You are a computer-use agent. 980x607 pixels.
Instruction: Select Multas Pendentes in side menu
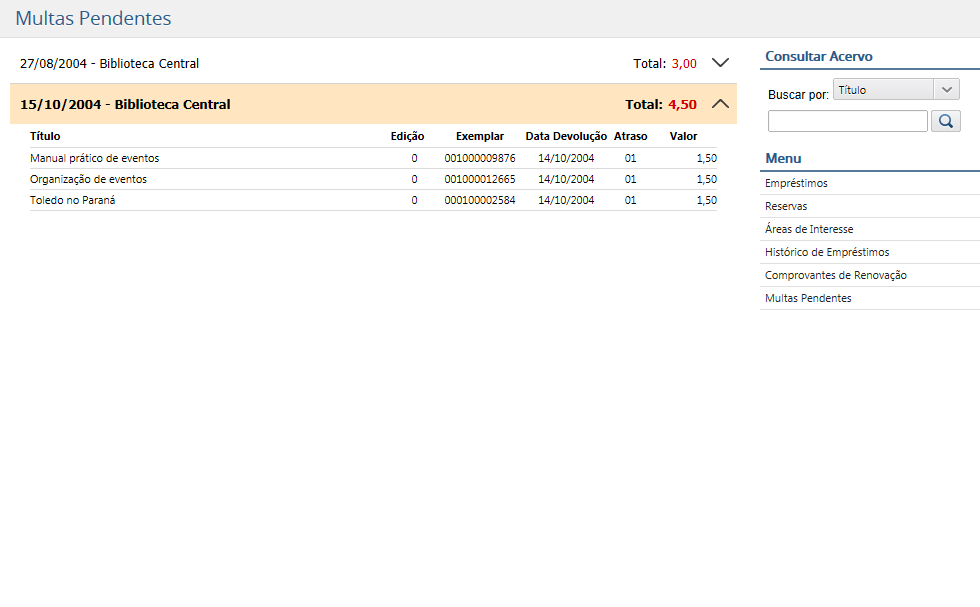click(808, 298)
